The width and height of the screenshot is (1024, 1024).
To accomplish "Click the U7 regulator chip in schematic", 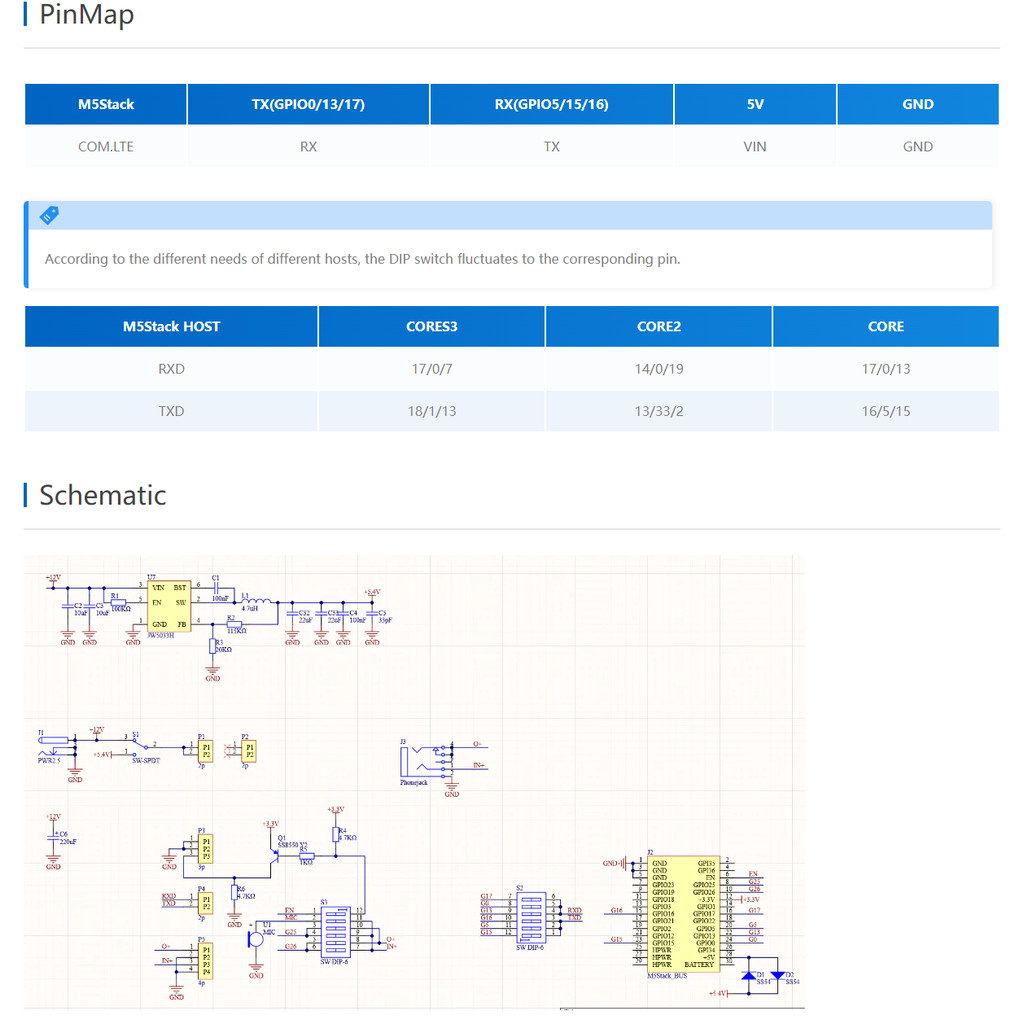I will (167, 606).
